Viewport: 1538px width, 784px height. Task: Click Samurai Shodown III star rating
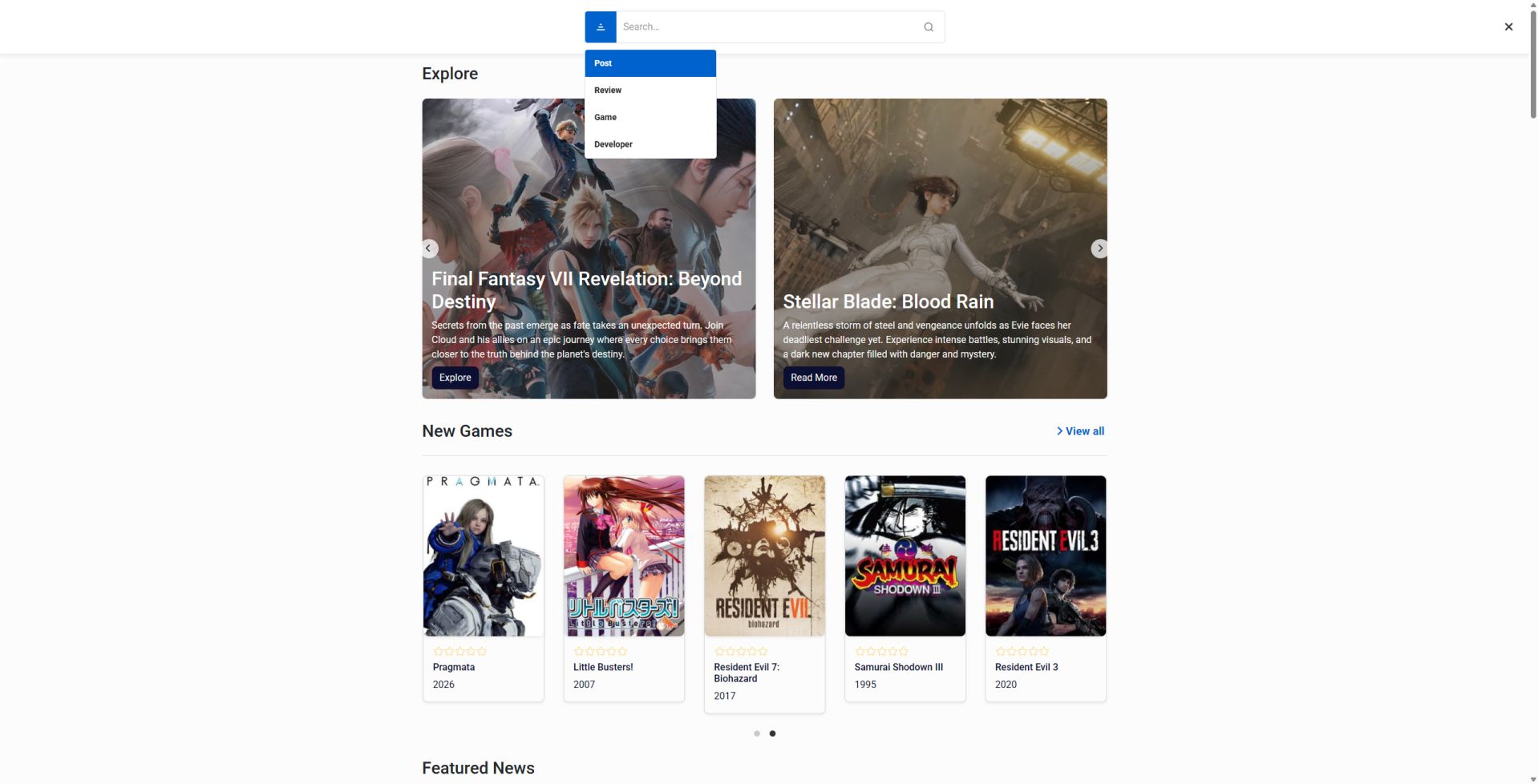(881, 652)
